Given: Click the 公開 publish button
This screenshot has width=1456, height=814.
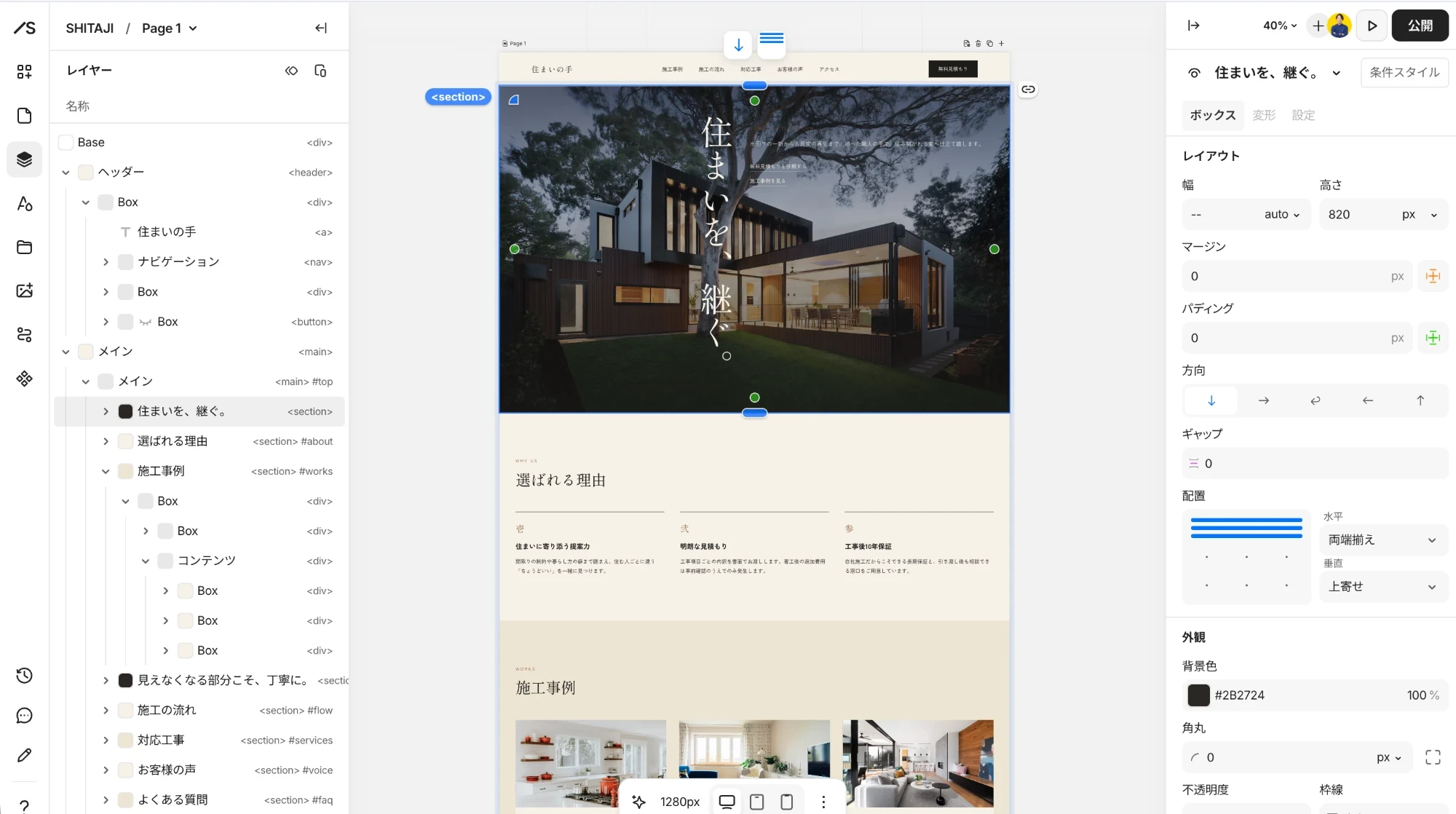Looking at the screenshot, I should coord(1420,25).
